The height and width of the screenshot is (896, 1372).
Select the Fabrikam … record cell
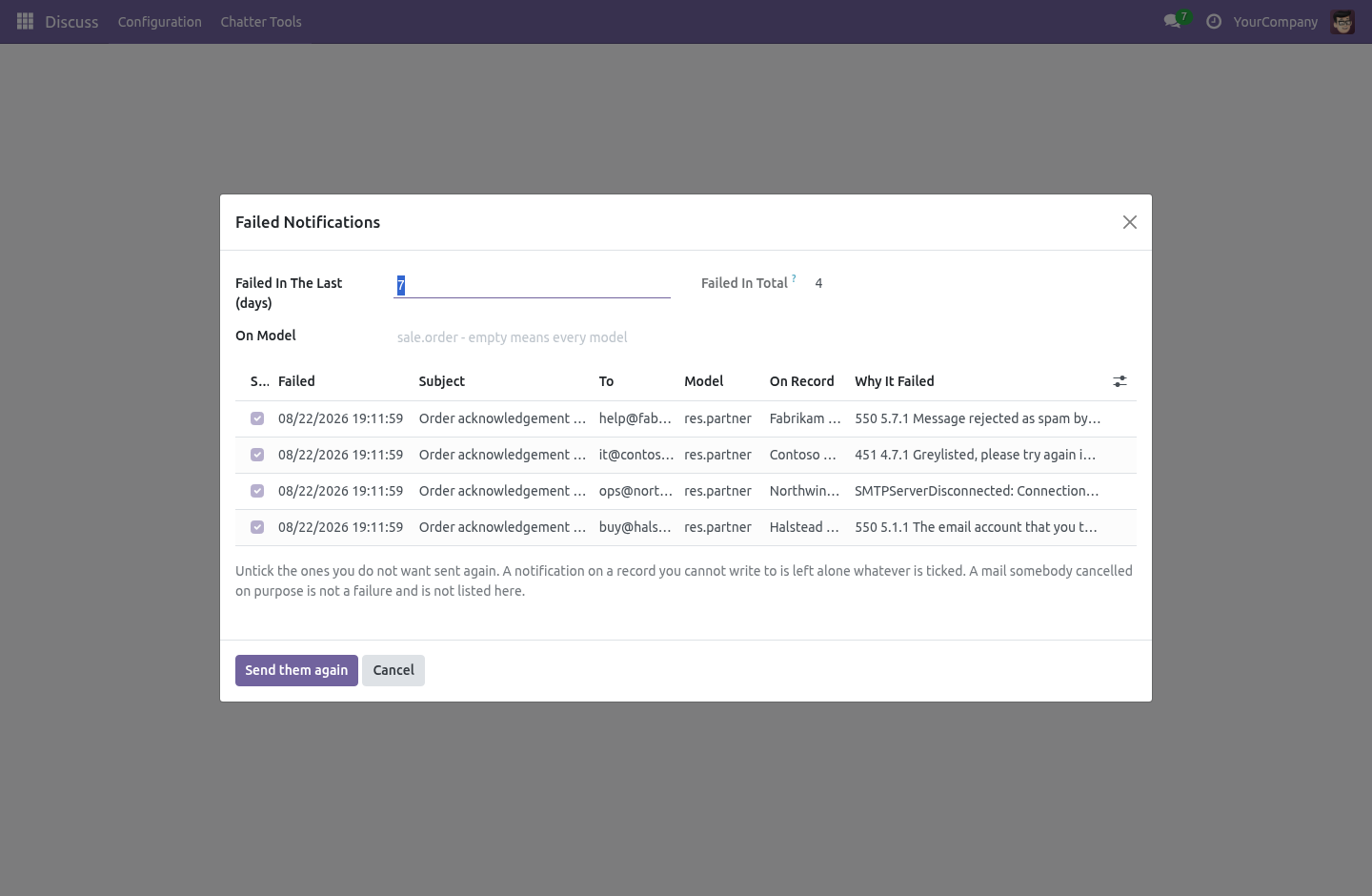coord(805,418)
